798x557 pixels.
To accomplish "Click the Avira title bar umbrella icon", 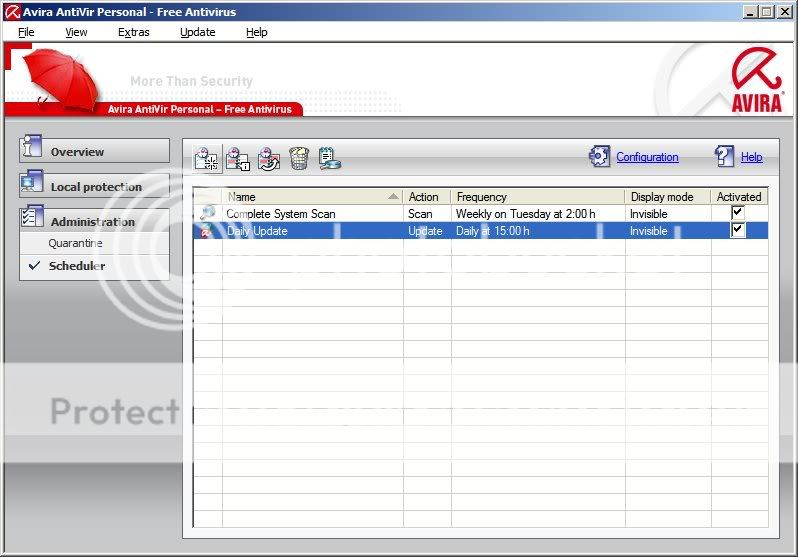I will point(12,12).
